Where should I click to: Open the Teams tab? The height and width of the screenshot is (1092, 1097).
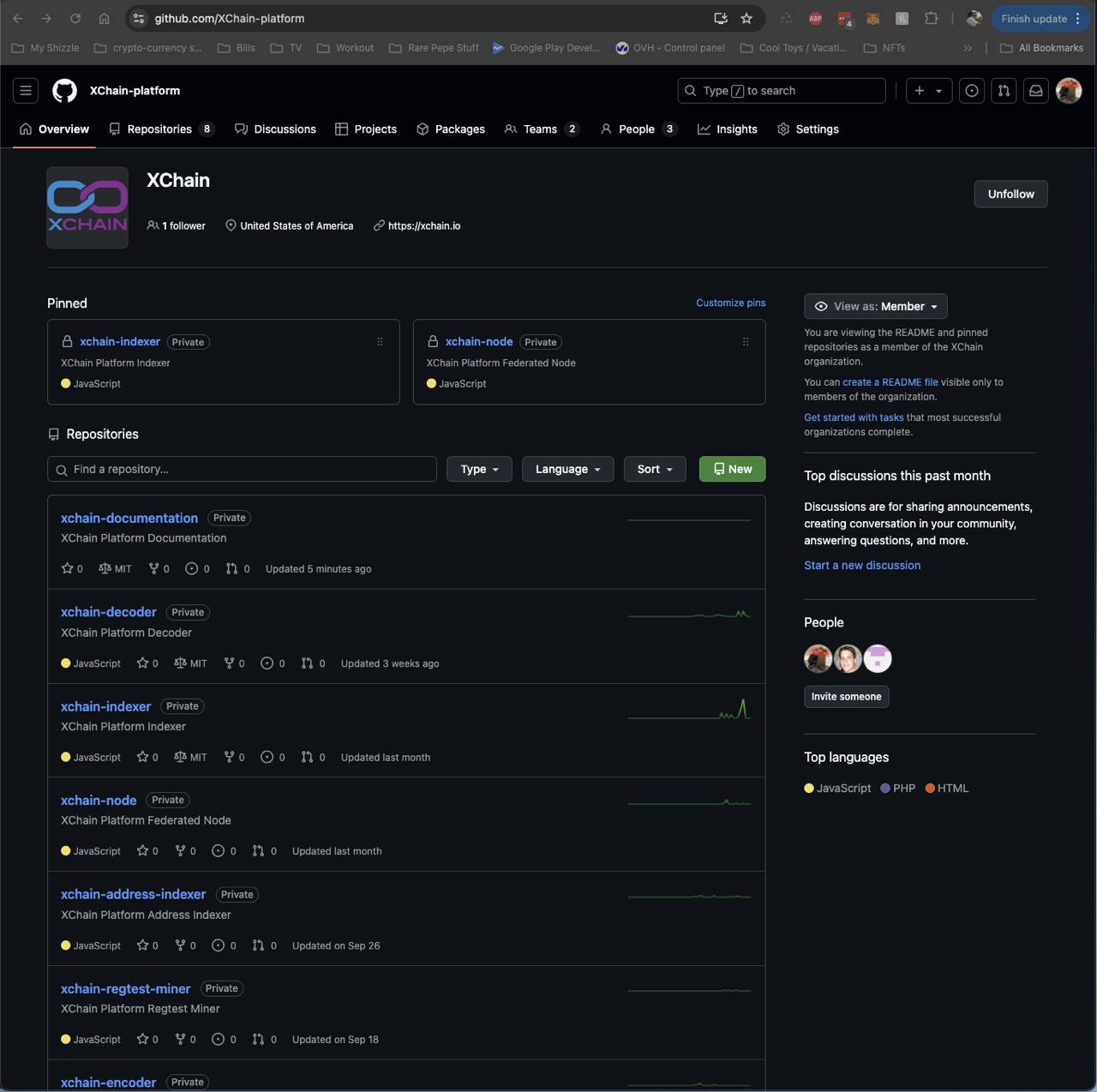tap(542, 129)
